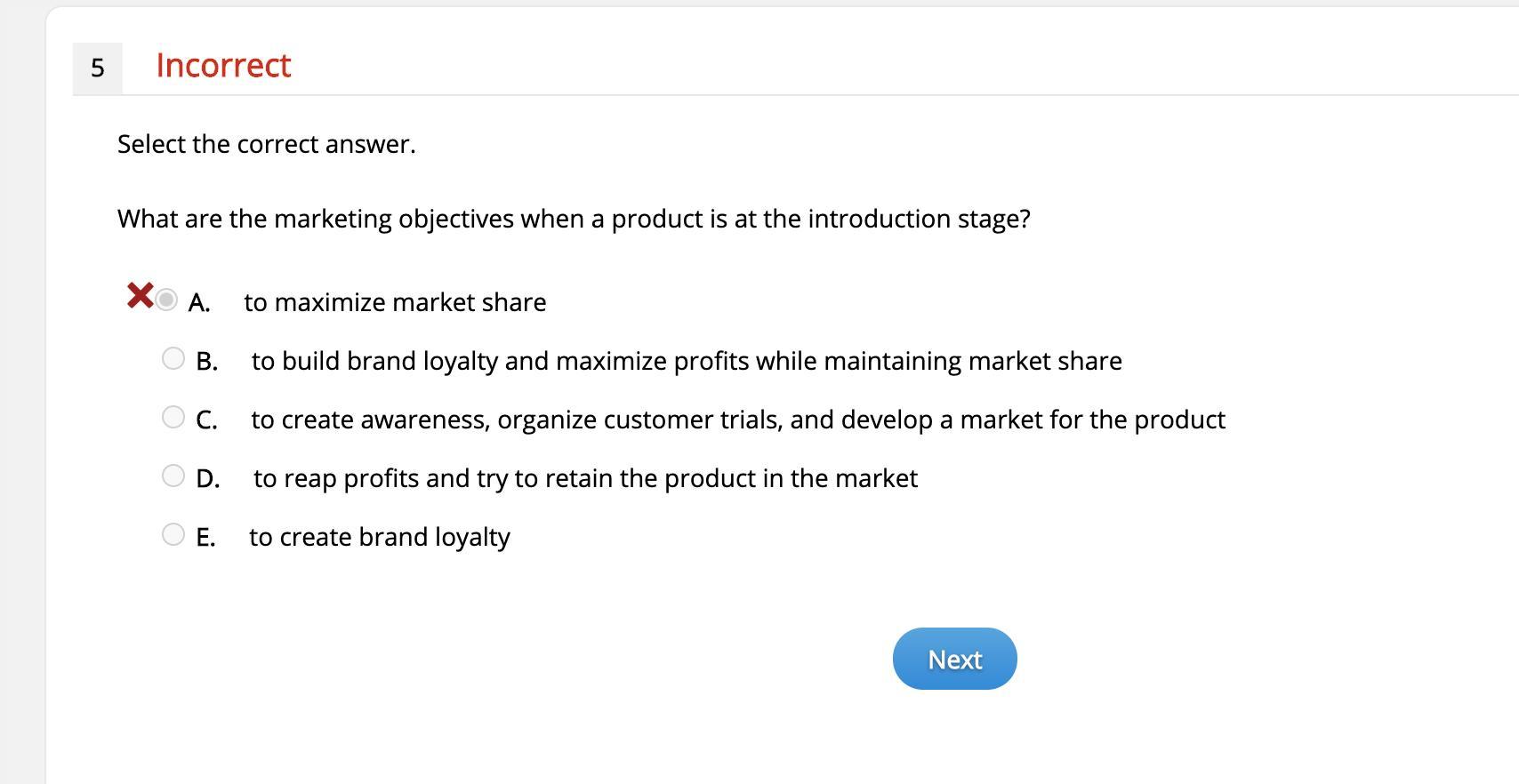Select radio button for option B

173,358
